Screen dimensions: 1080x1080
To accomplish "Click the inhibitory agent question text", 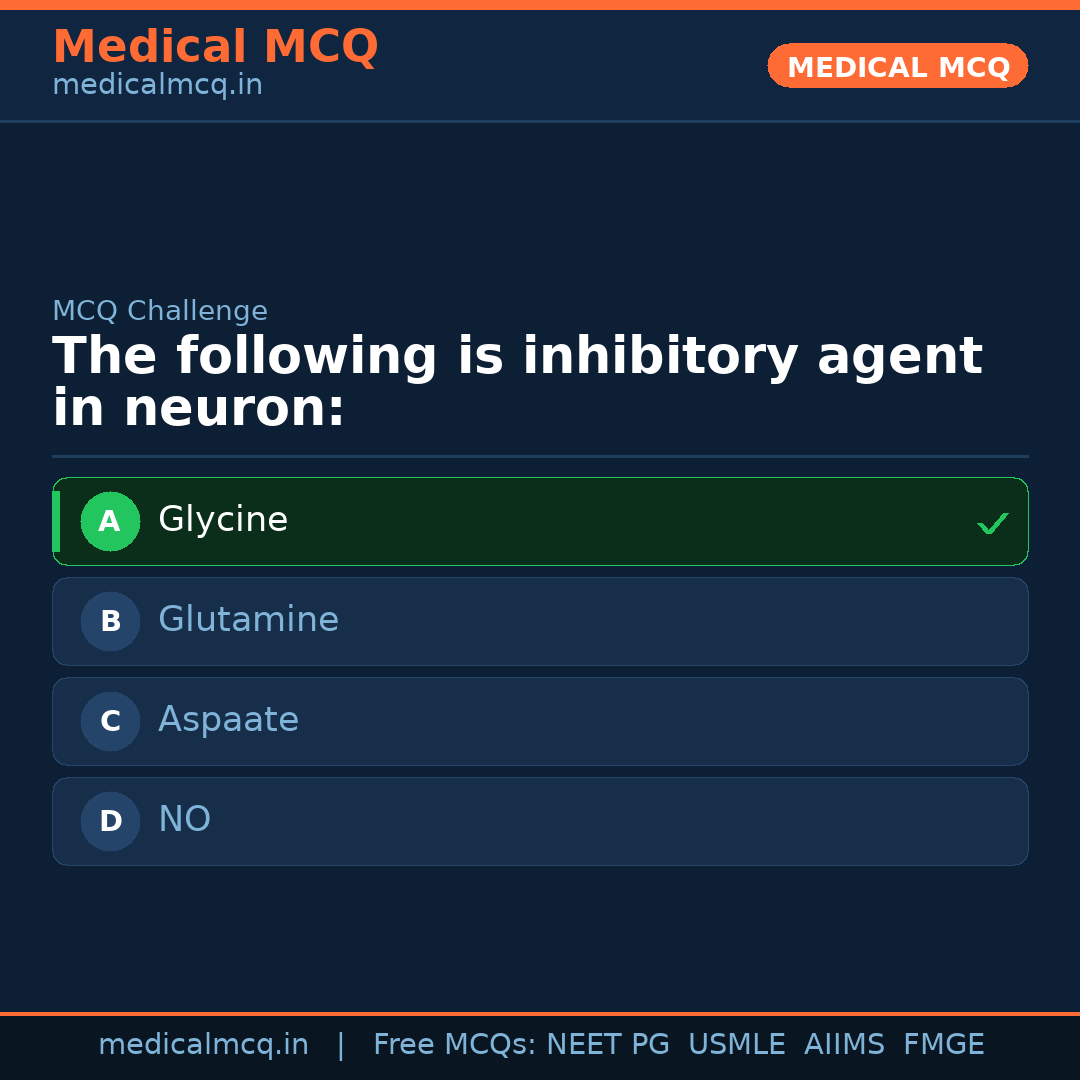I will [517, 383].
